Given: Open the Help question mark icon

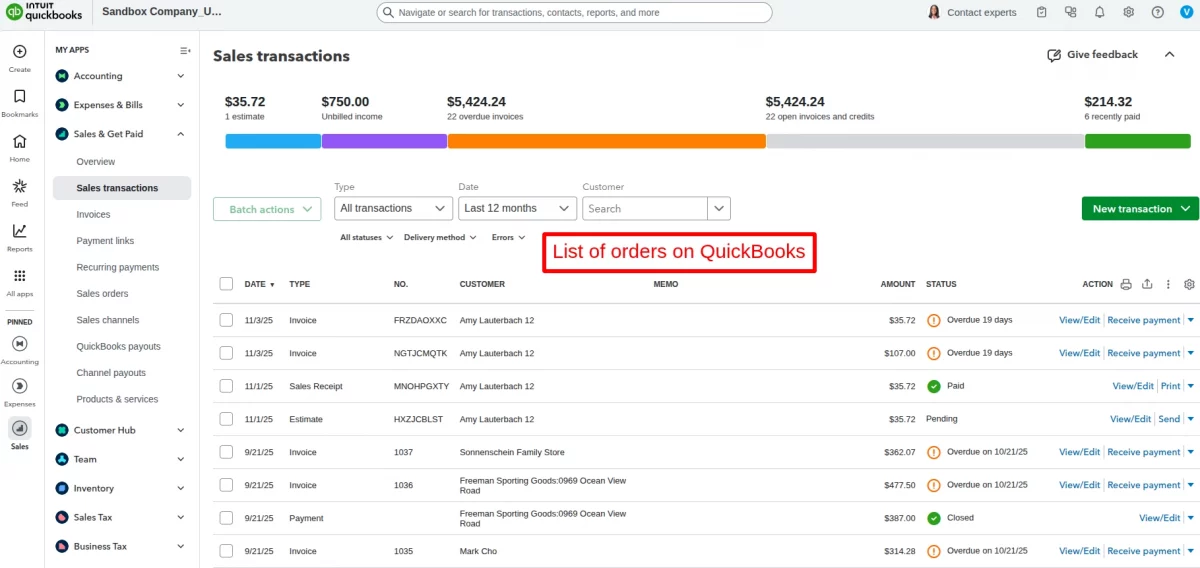Looking at the screenshot, I should (x=1157, y=12).
